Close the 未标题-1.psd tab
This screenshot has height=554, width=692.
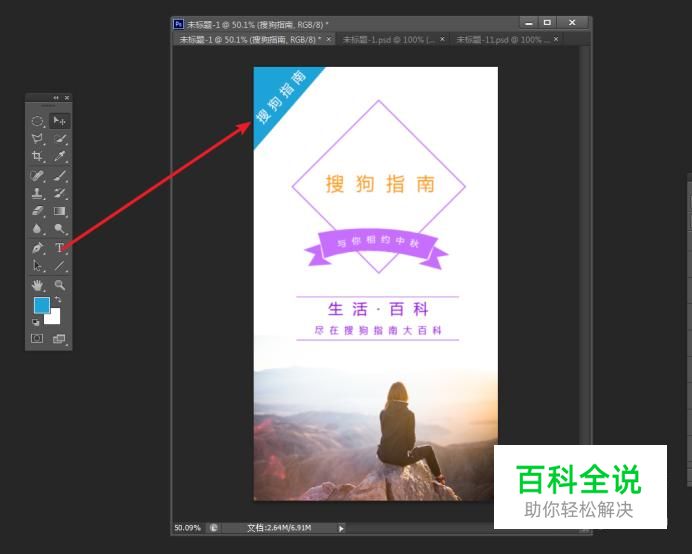pyautogui.click(x=442, y=39)
